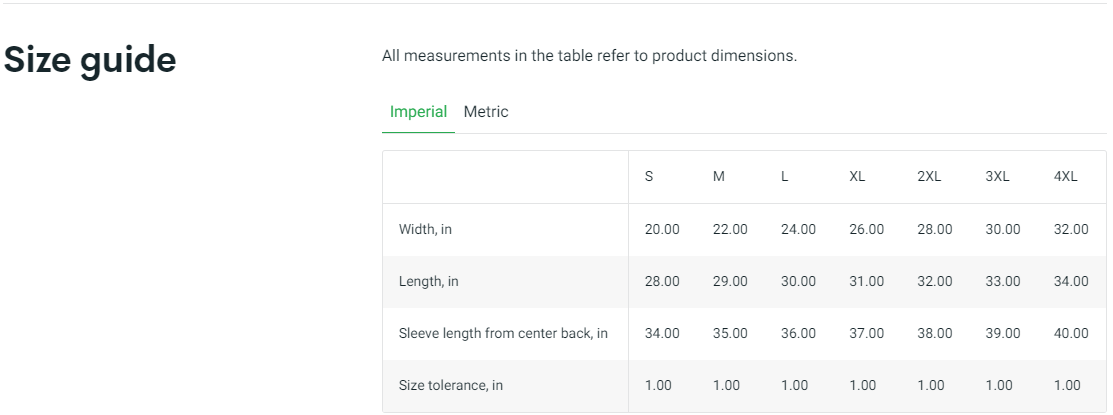Click the 30.00 length value for L
The width and height of the screenshot is (1113, 415).
[798, 282]
